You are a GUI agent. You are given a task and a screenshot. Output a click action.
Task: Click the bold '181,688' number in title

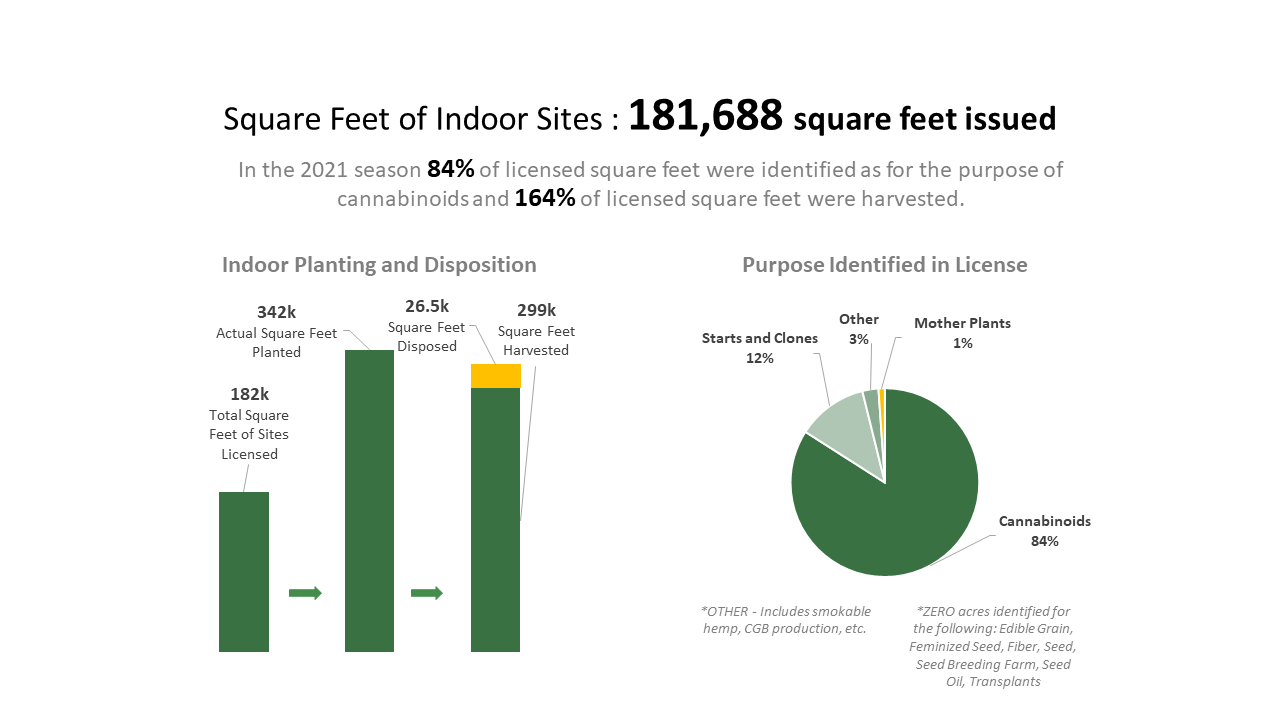pyautogui.click(x=705, y=117)
